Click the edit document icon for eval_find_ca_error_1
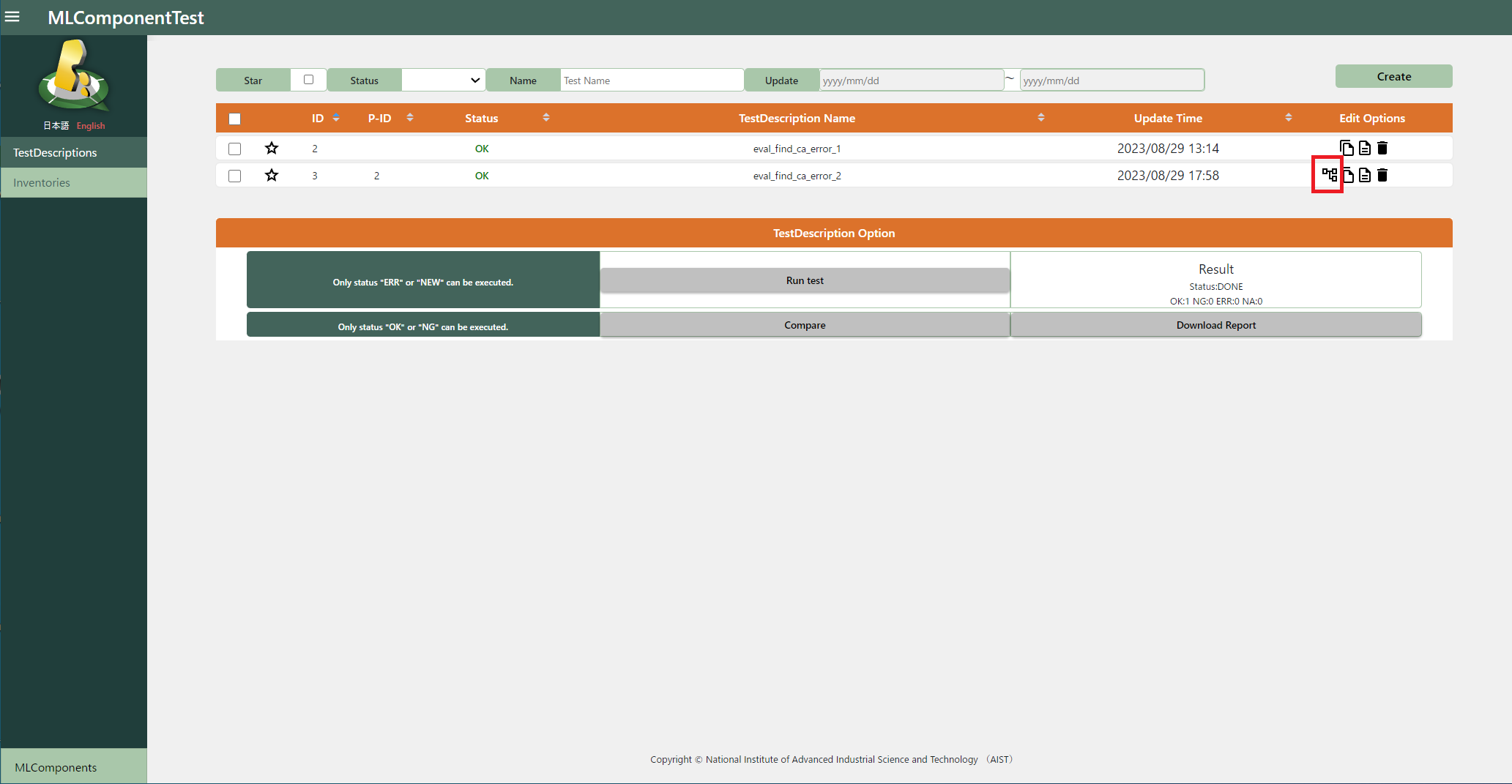This screenshot has width=1512, height=784. coord(1365,148)
